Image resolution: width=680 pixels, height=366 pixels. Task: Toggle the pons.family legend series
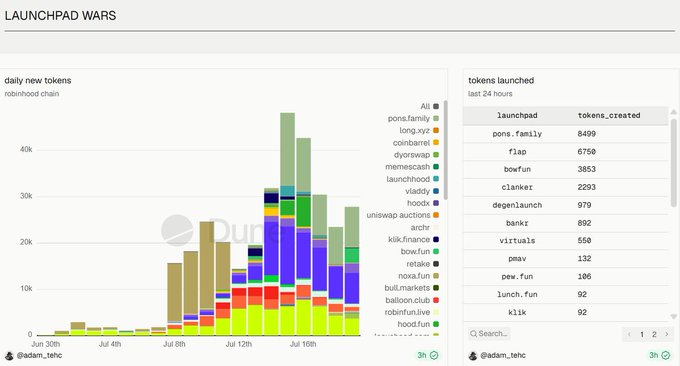click(413, 118)
